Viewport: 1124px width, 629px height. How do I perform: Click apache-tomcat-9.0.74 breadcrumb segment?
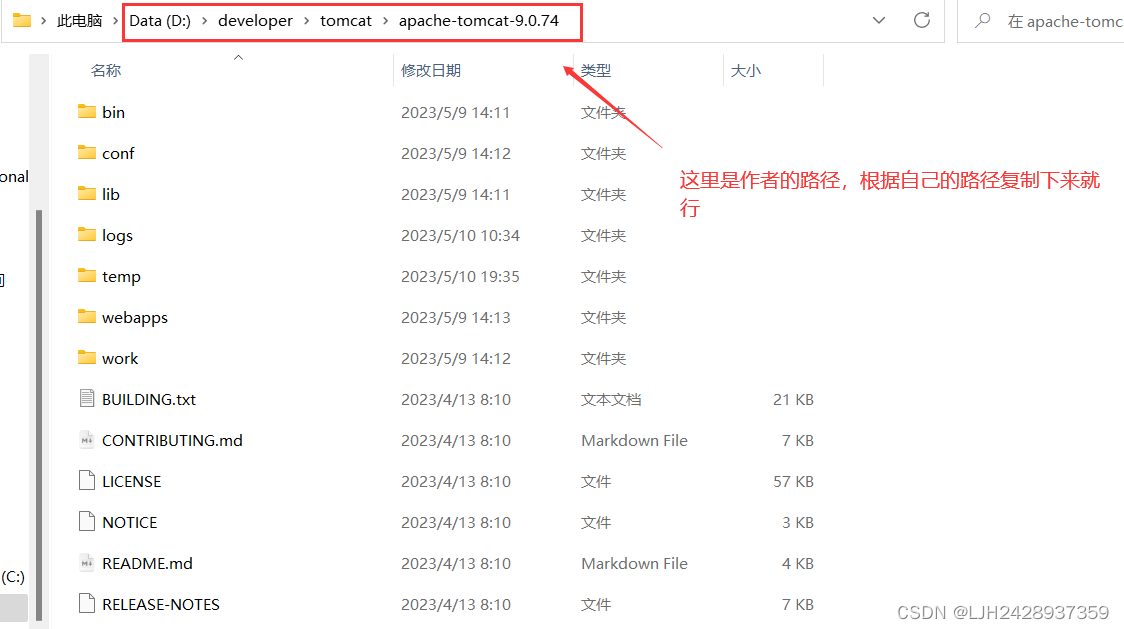tap(479, 21)
